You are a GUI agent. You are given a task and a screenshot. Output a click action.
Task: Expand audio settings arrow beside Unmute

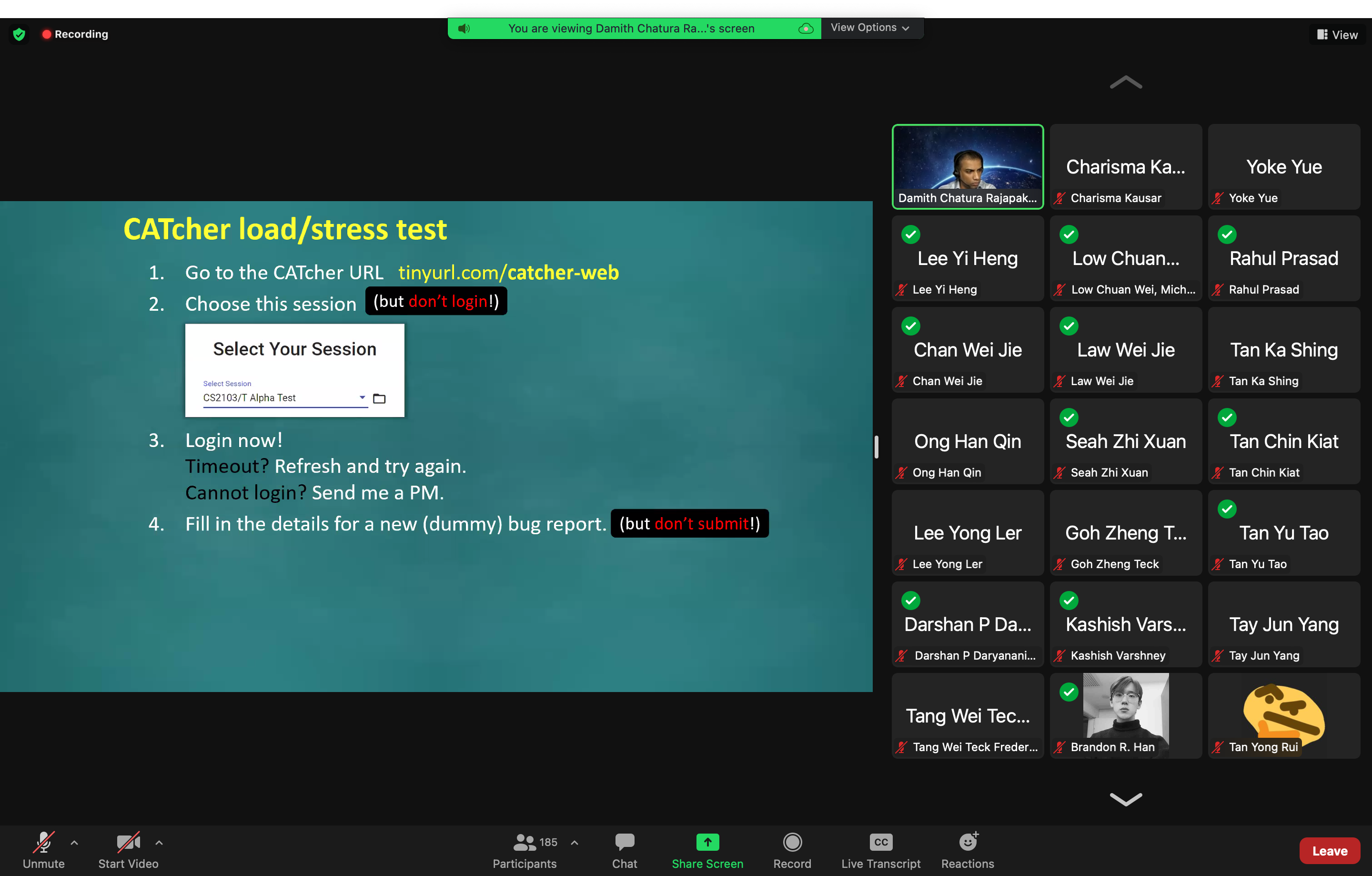[74, 842]
